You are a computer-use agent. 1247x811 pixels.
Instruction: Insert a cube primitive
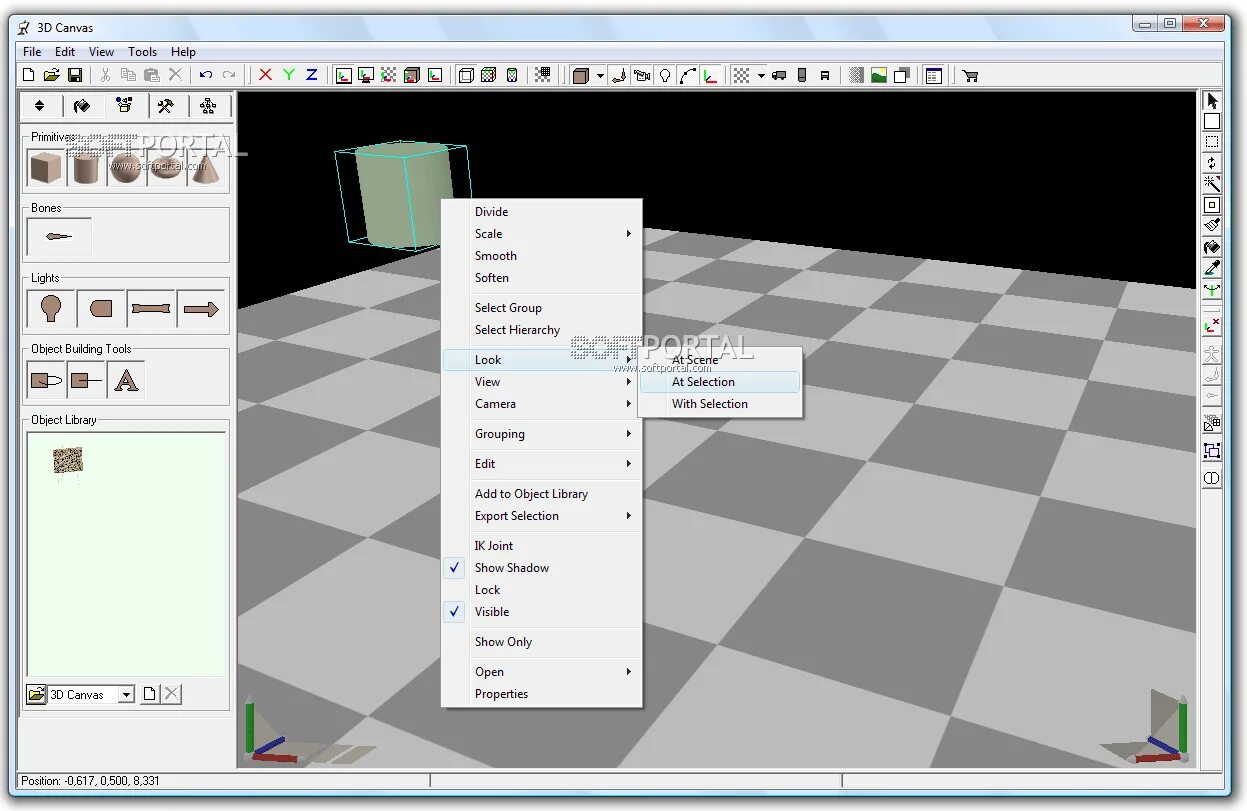point(45,167)
